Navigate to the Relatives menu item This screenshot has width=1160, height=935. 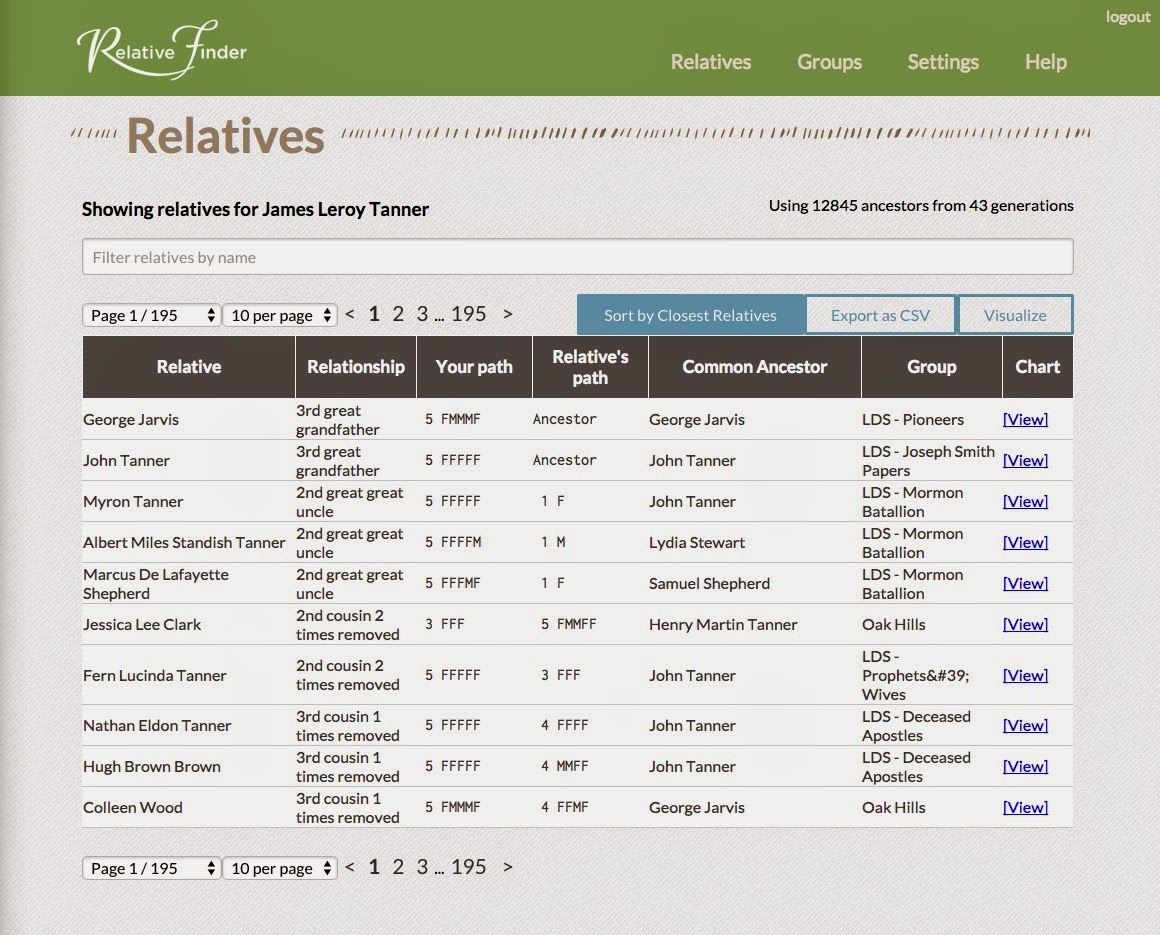tap(710, 62)
